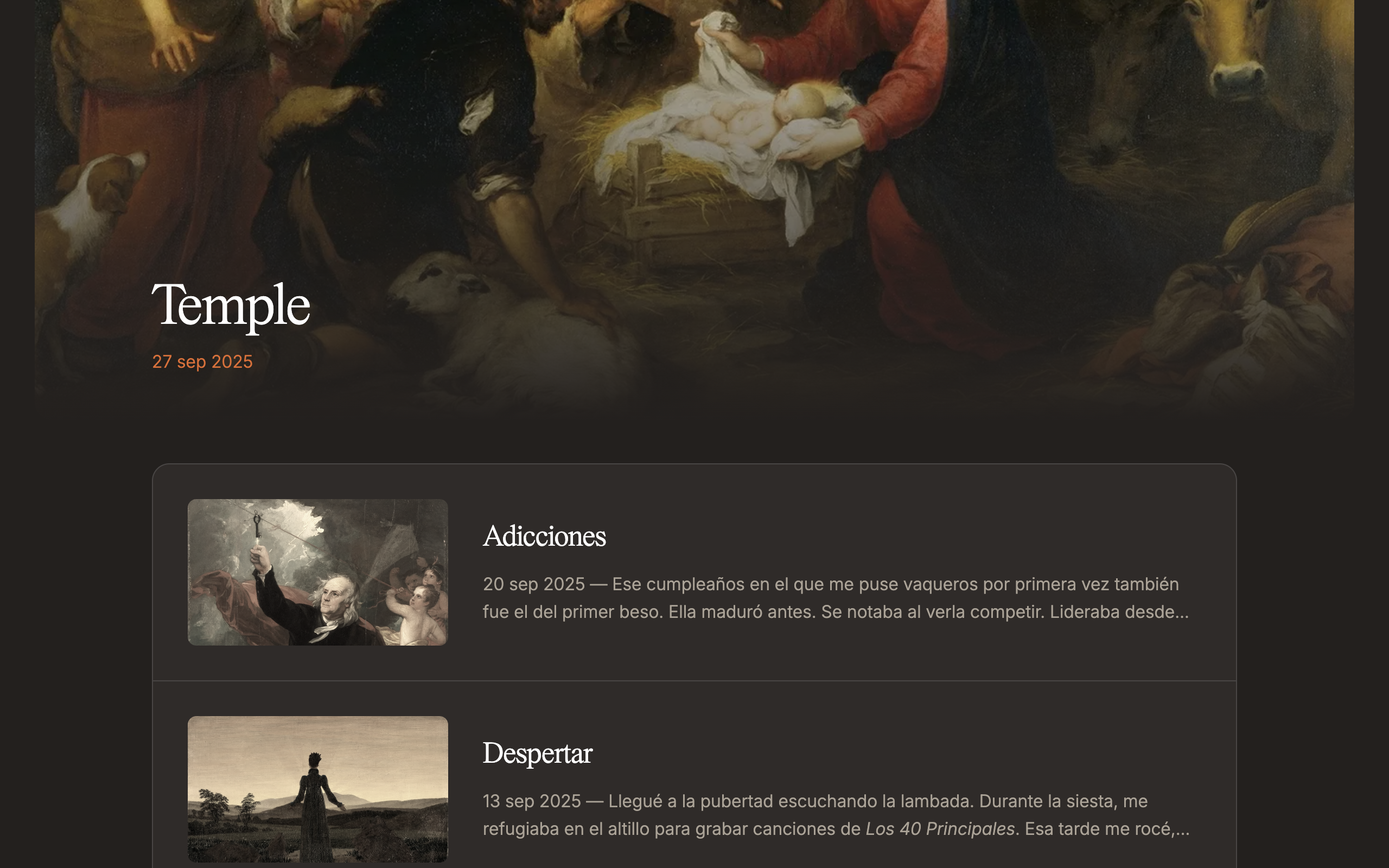
Task: Select the Adicciones thumbnail with Franklin painting
Action: pos(317,572)
